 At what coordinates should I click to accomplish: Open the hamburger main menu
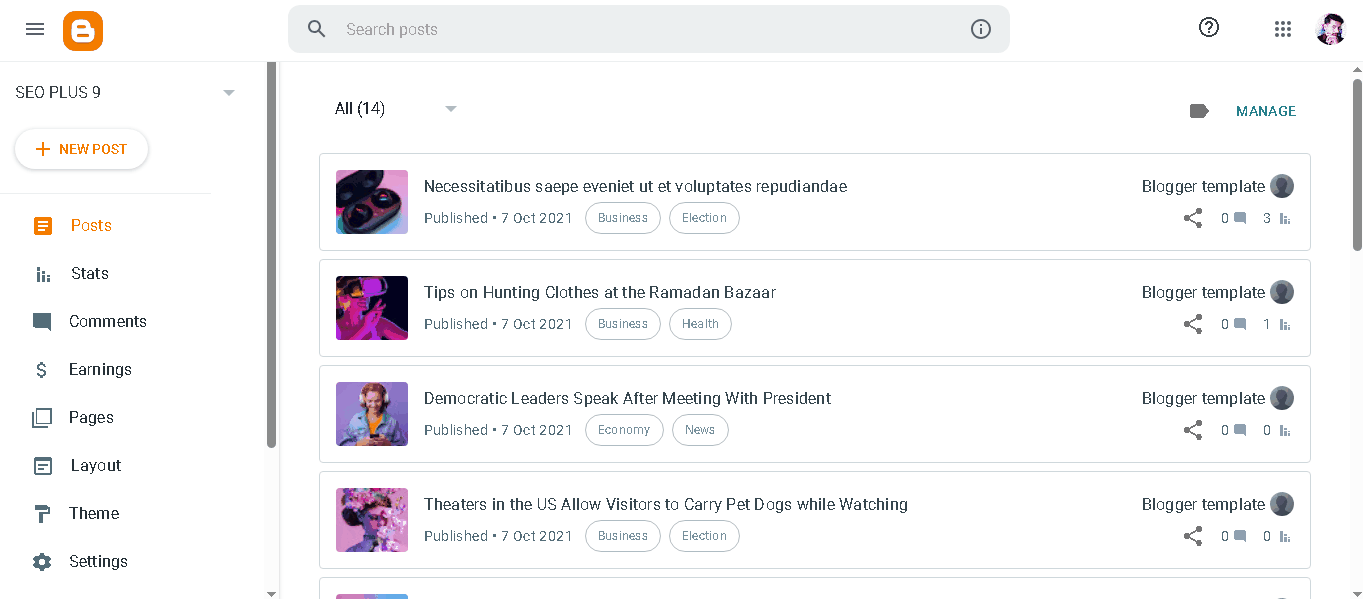click(x=35, y=30)
